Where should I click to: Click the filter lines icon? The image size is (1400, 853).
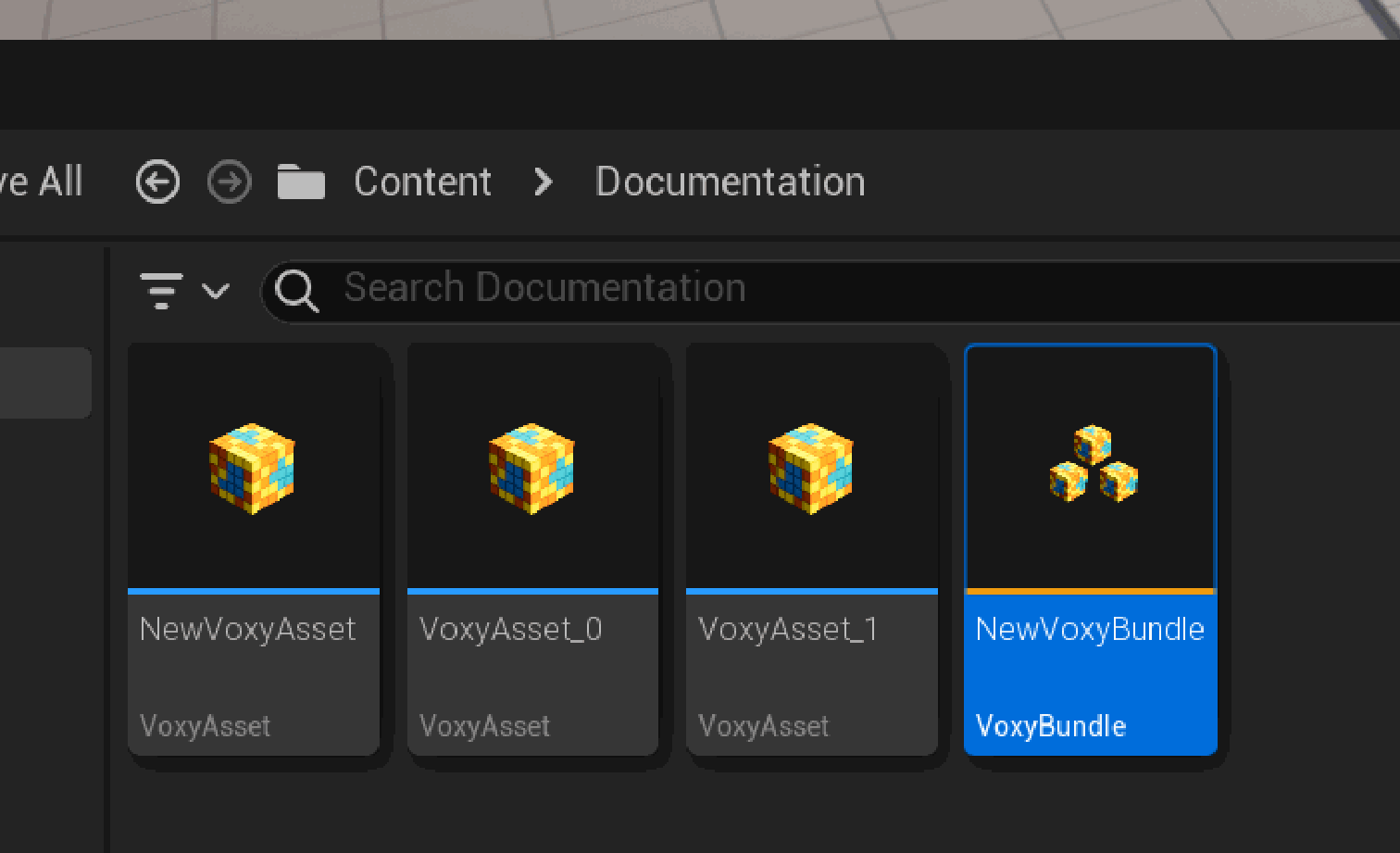[x=161, y=291]
